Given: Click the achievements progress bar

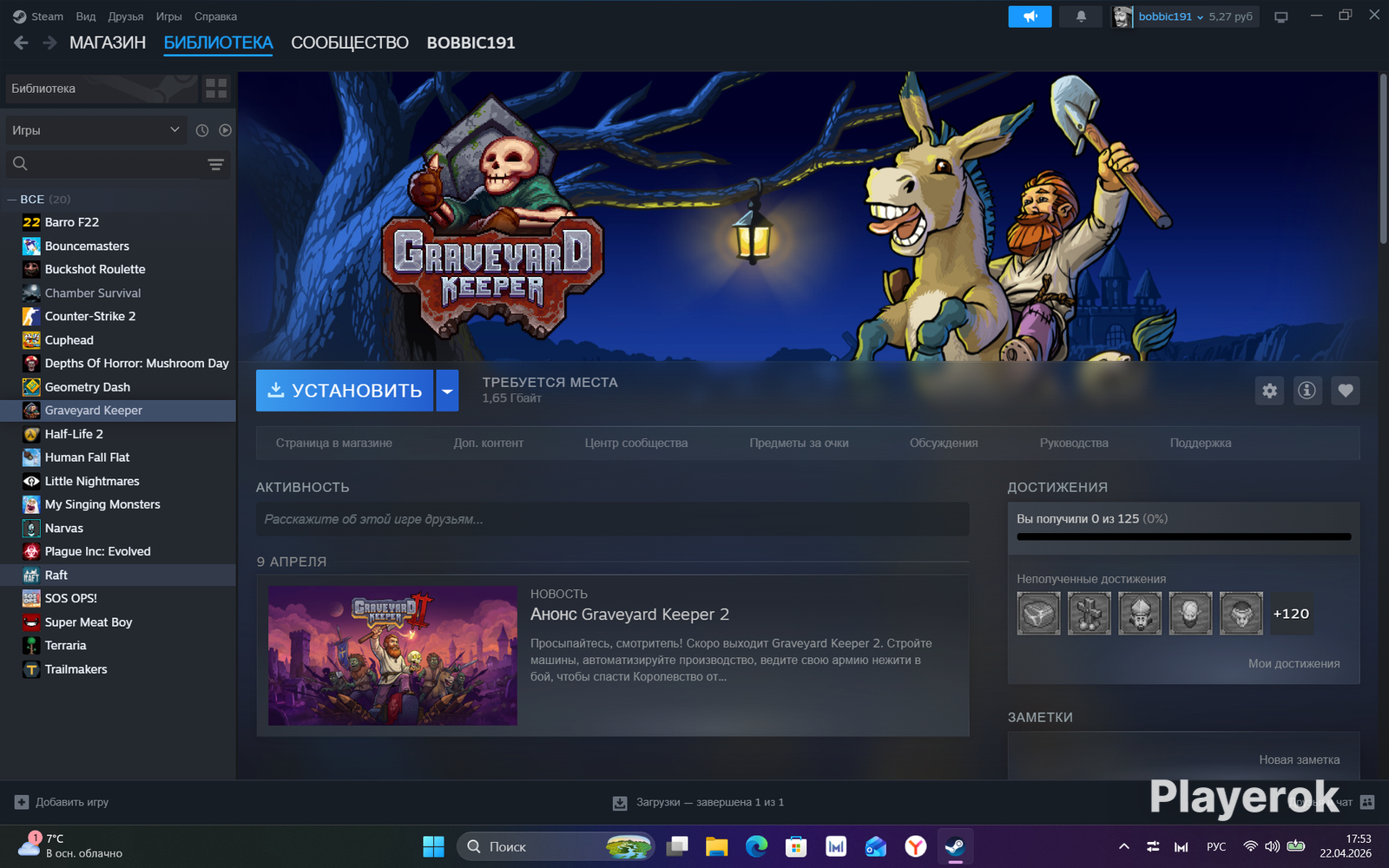Looking at the screenshot, I should click(x=1184, y=536).
